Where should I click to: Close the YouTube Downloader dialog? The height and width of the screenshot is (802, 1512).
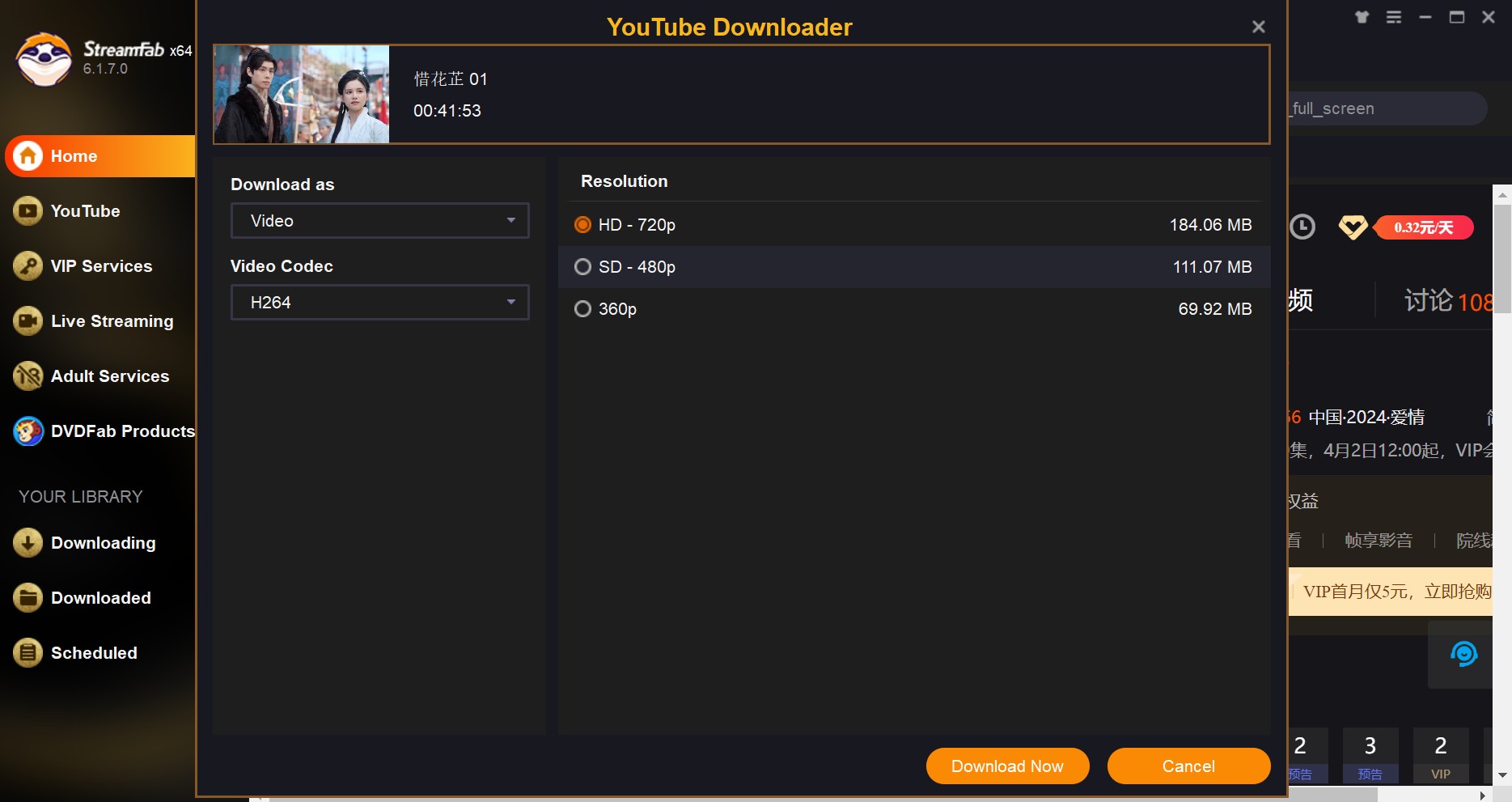[1258, 27]
